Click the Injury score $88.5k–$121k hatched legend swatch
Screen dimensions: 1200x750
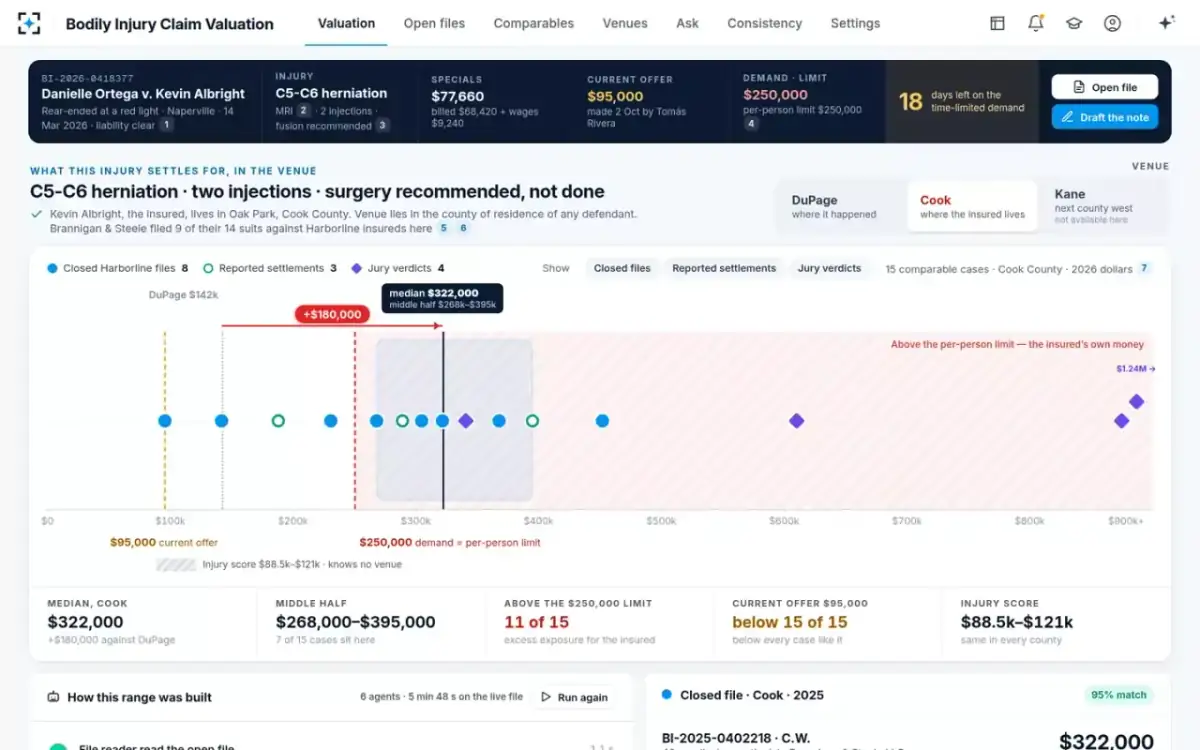[x=176, y=564]
